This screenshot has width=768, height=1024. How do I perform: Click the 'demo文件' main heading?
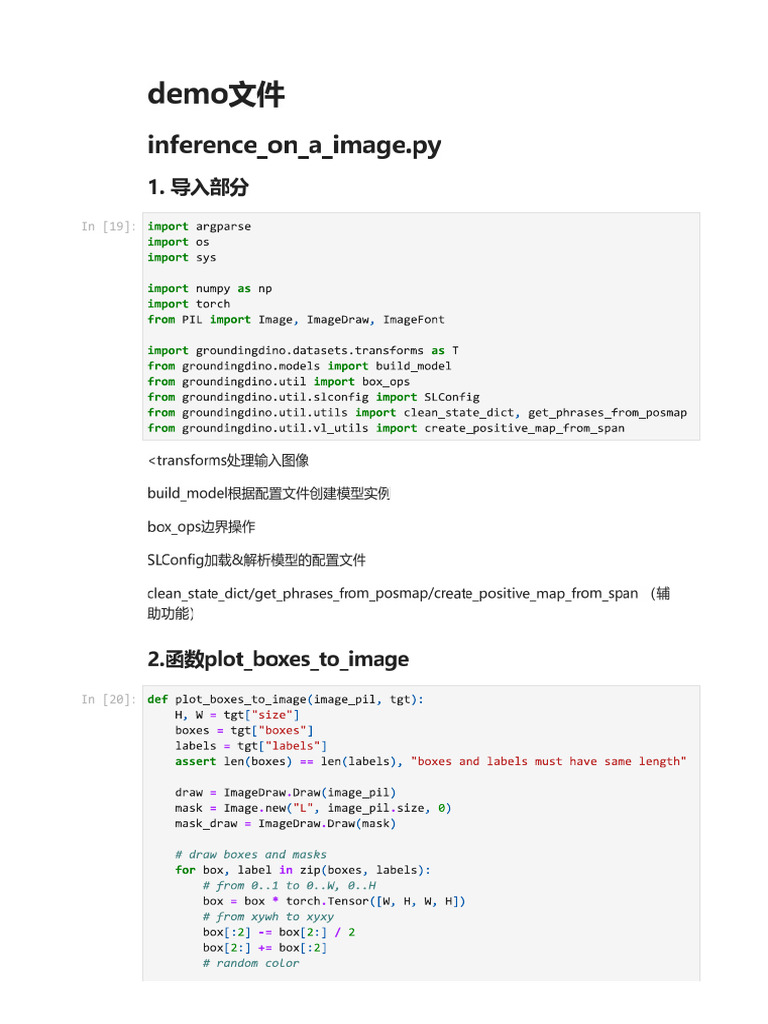tap(215, 95)
